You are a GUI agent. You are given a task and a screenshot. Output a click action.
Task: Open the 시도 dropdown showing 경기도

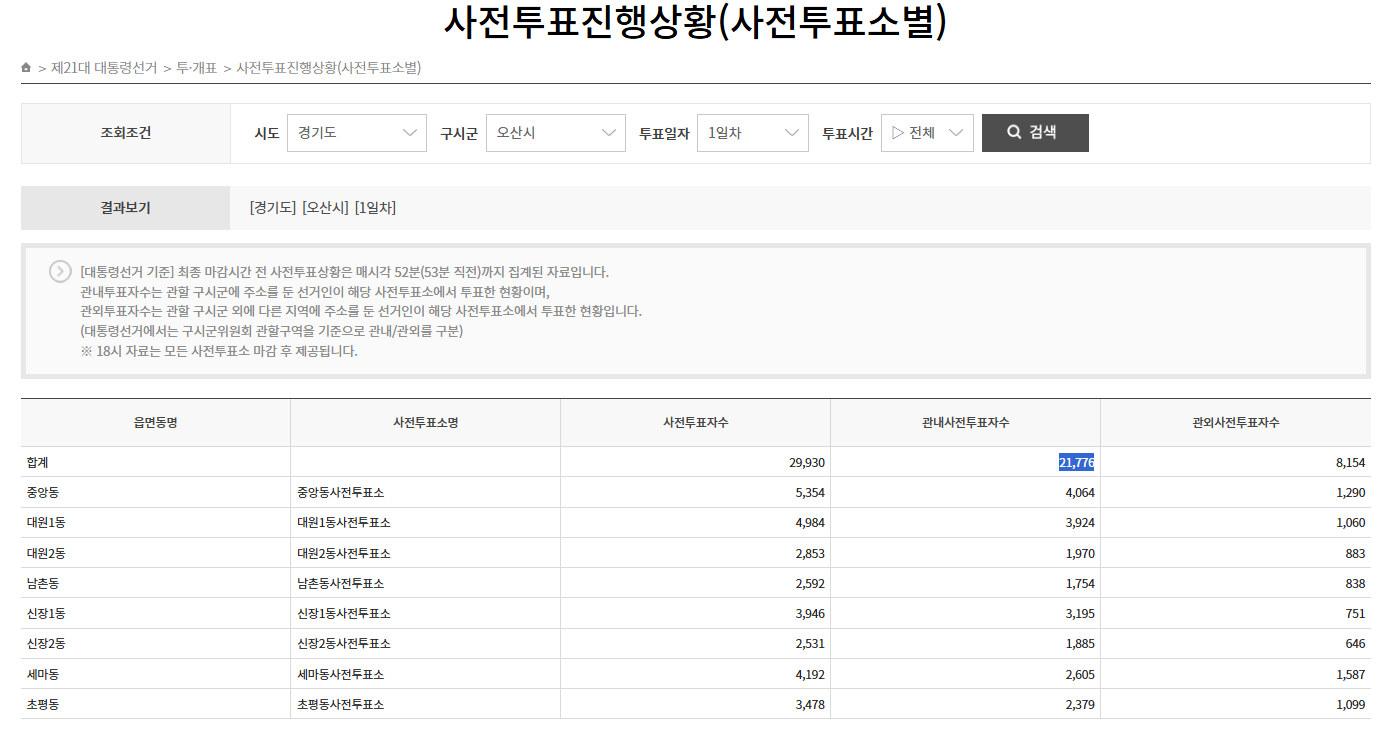[x=356, y=133]
